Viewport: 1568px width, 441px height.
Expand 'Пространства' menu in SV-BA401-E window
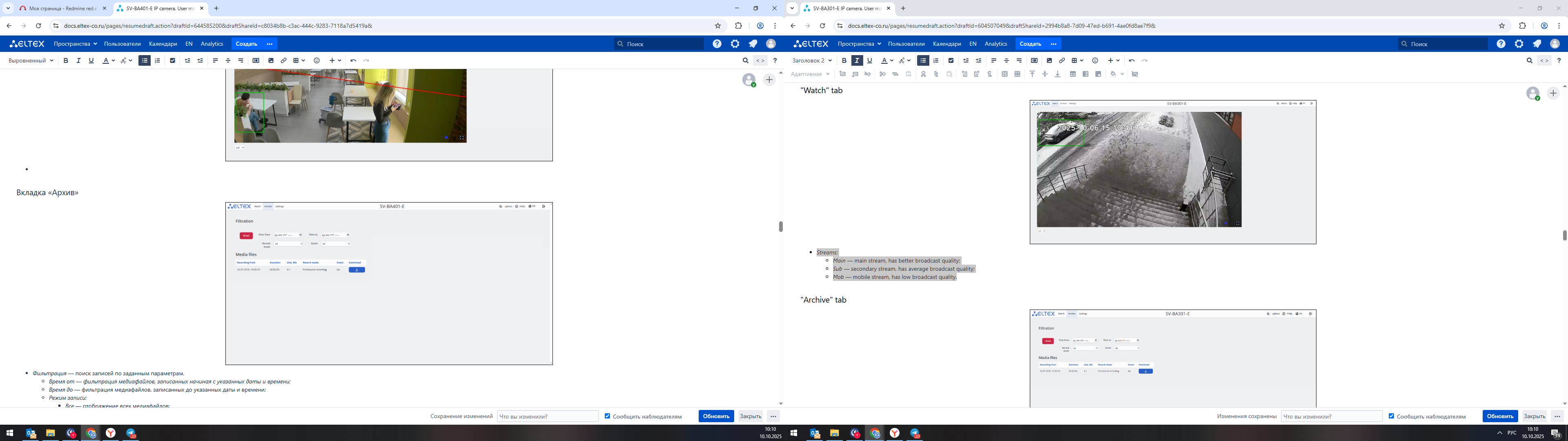point(75,44)
